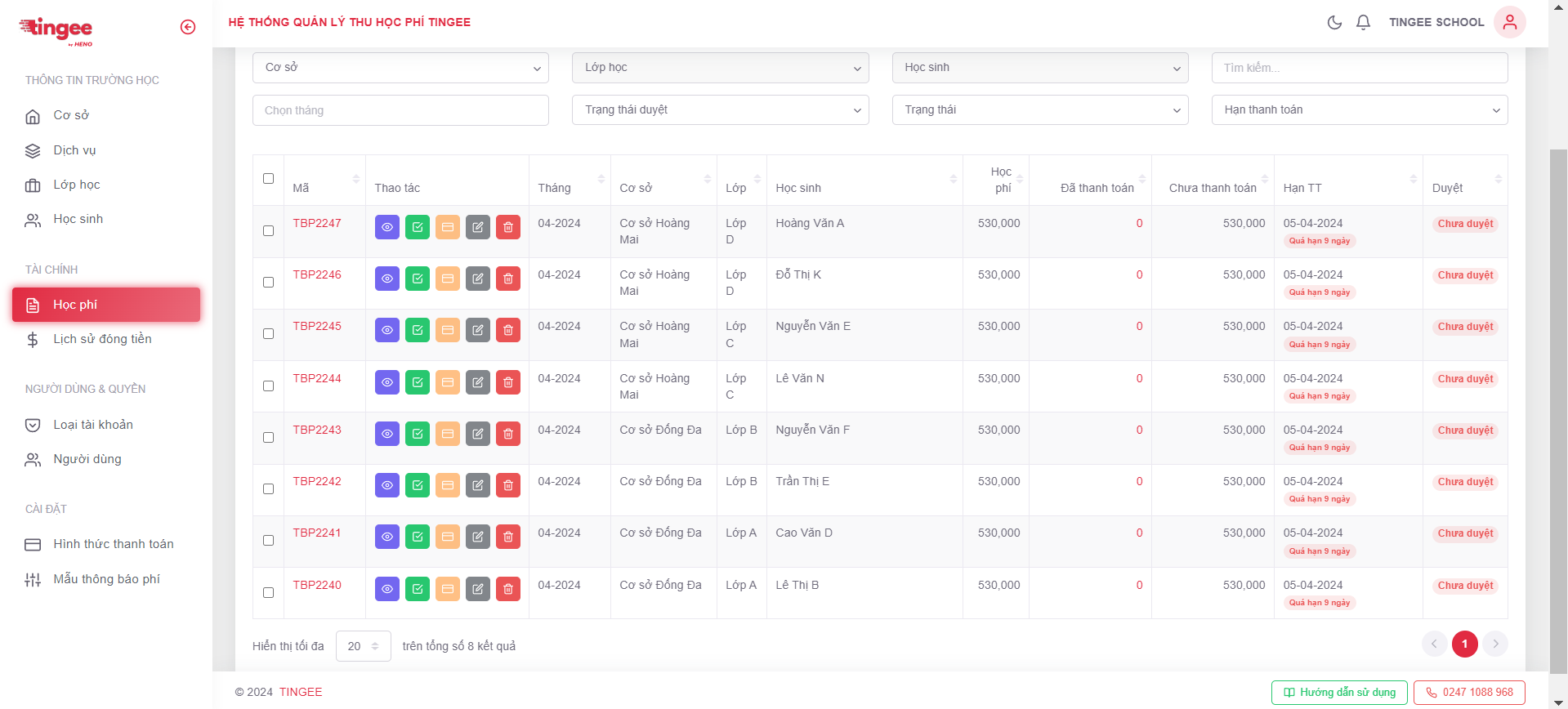Check the select-all checkbox in the table header
Image resolution: width=1568 pixels, height=709 pixels.
[x=268, y=179]
